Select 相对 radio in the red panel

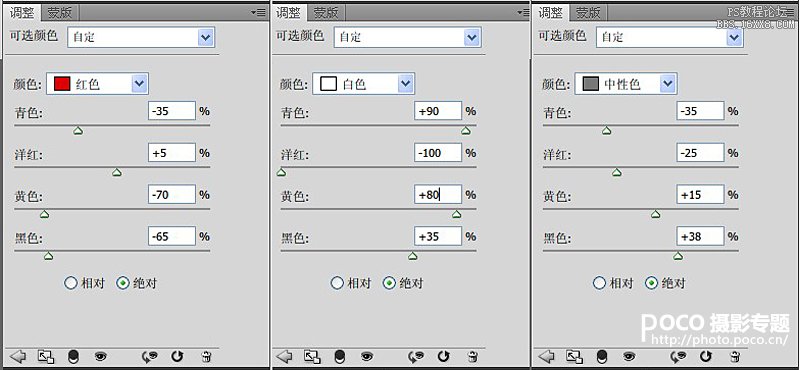85,283
